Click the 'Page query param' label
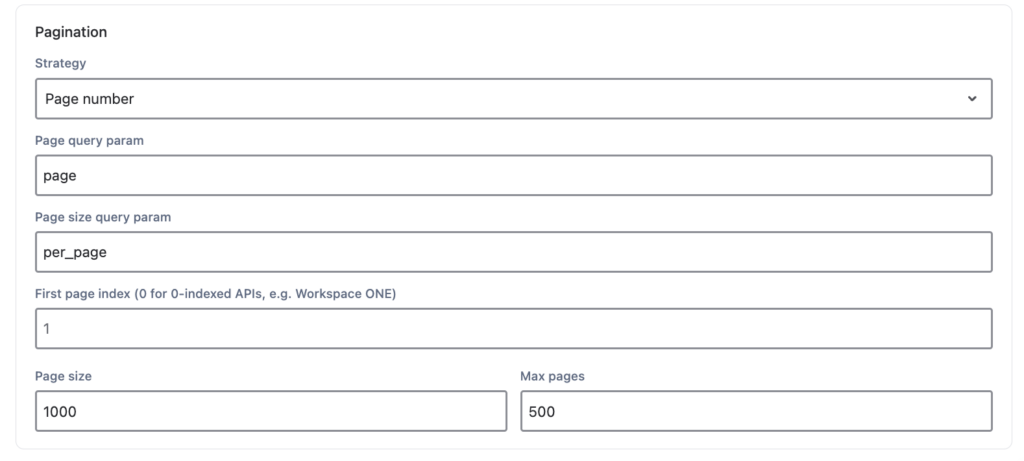1024x461 pixels. [89, 140]
